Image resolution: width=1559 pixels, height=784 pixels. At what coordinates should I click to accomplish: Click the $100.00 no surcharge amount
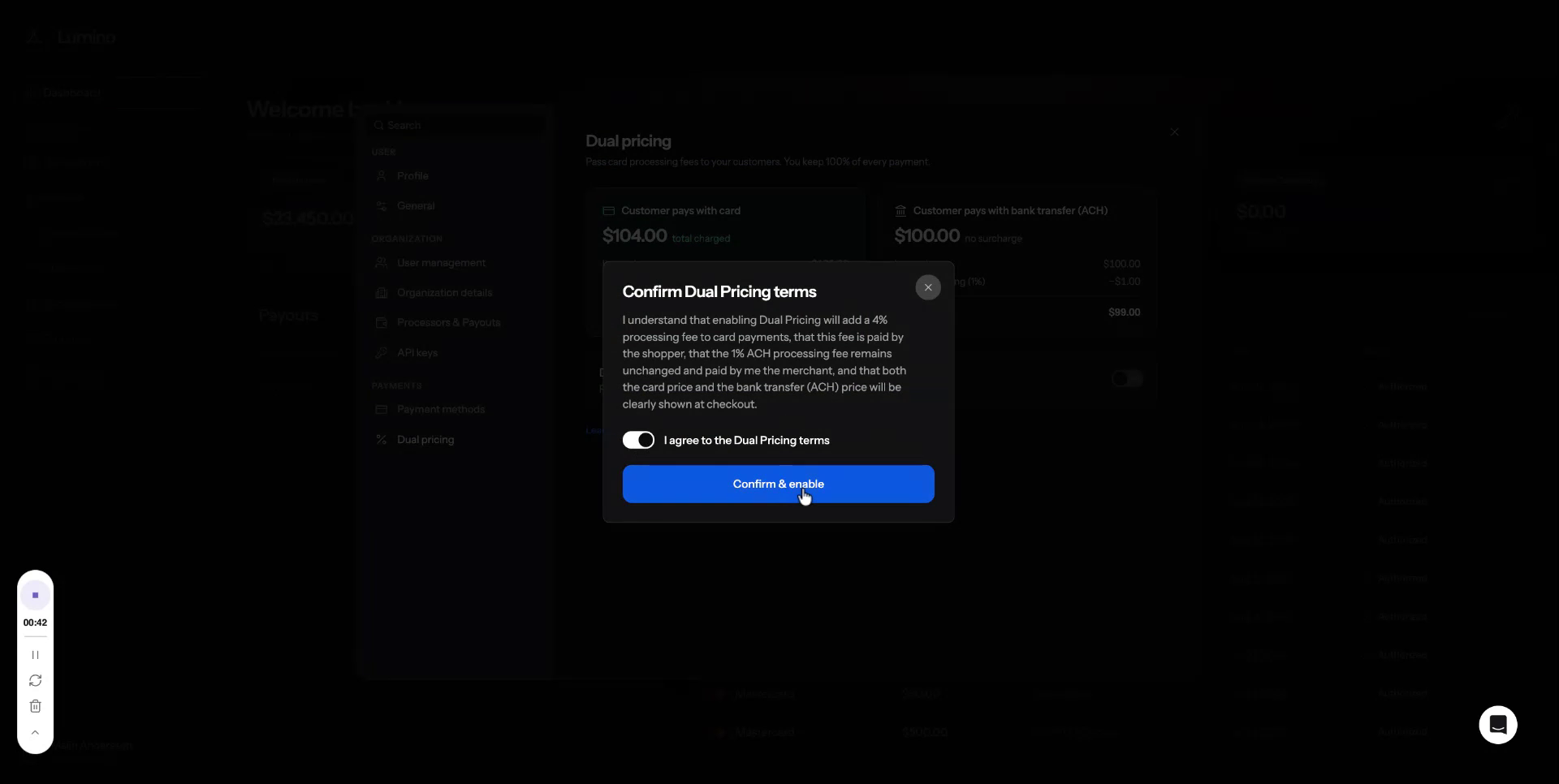[926, 236]
